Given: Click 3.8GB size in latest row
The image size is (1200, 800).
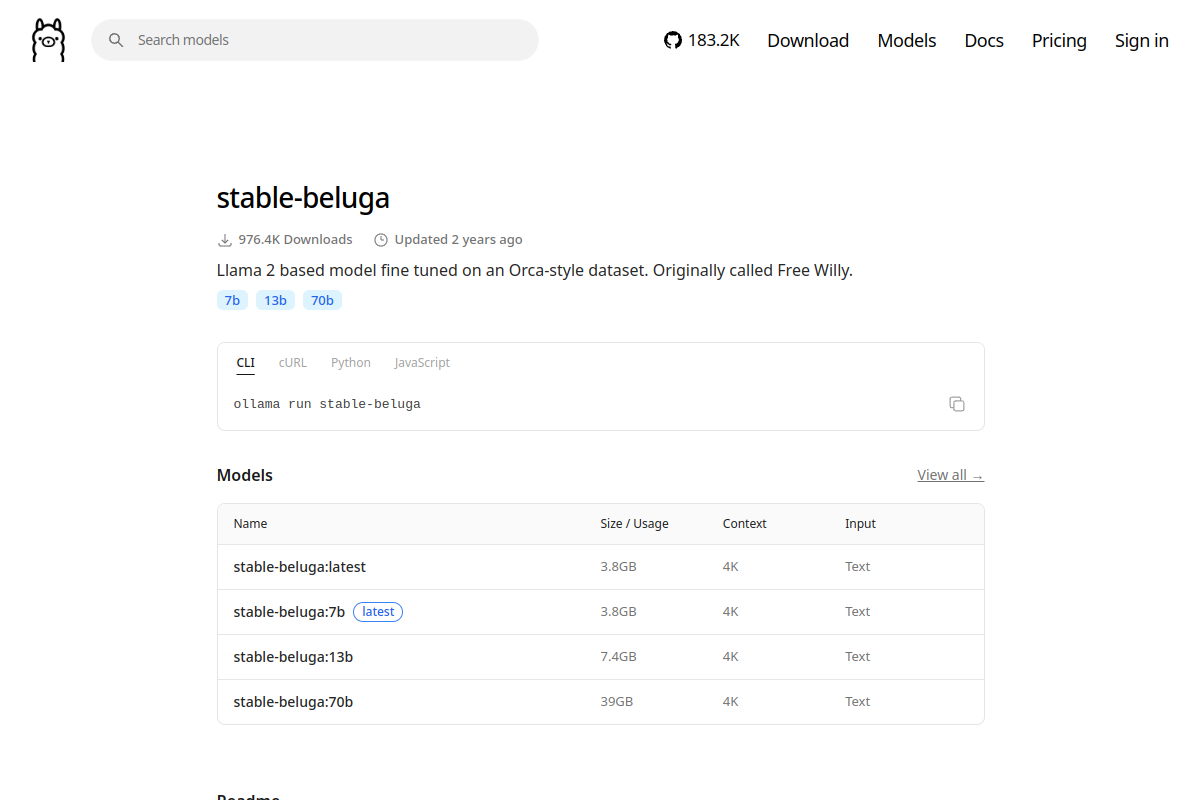Looking at the screenshot, I should [x=618, y=567].
